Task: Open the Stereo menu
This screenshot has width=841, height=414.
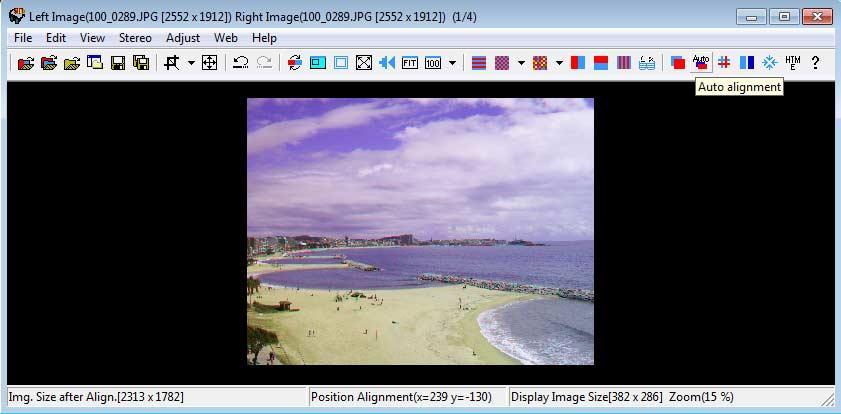Action: point(135,38)
